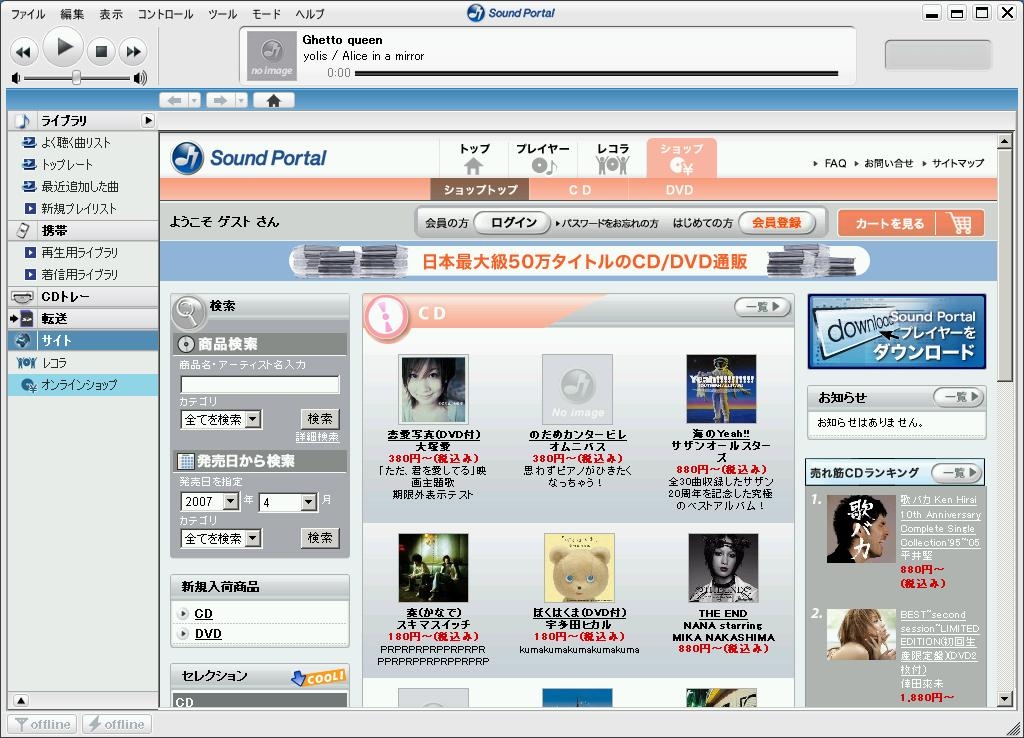1024x738 pixels.
Task: Skip to next track button
Action: pyautogui.click(x=133, y=52)
